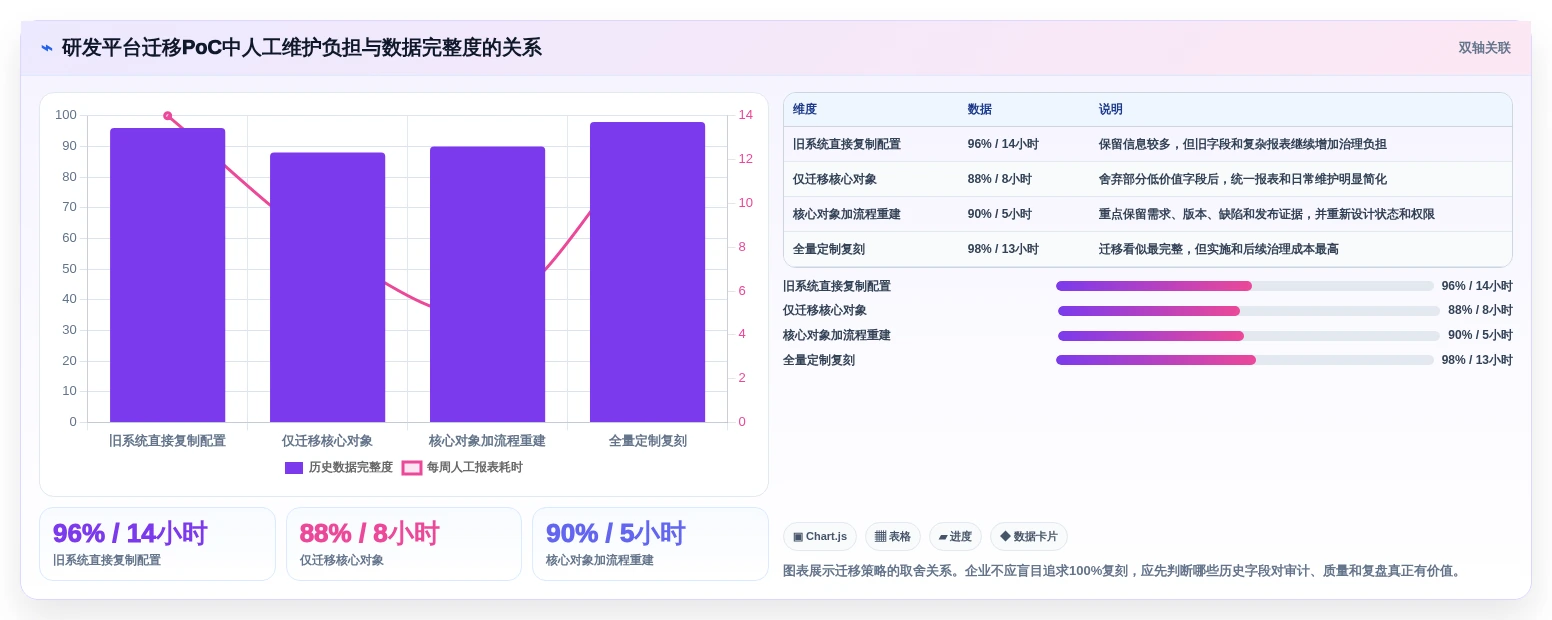Click the Chart.js tag chip
1552x620 pixels.
point(820,536)
